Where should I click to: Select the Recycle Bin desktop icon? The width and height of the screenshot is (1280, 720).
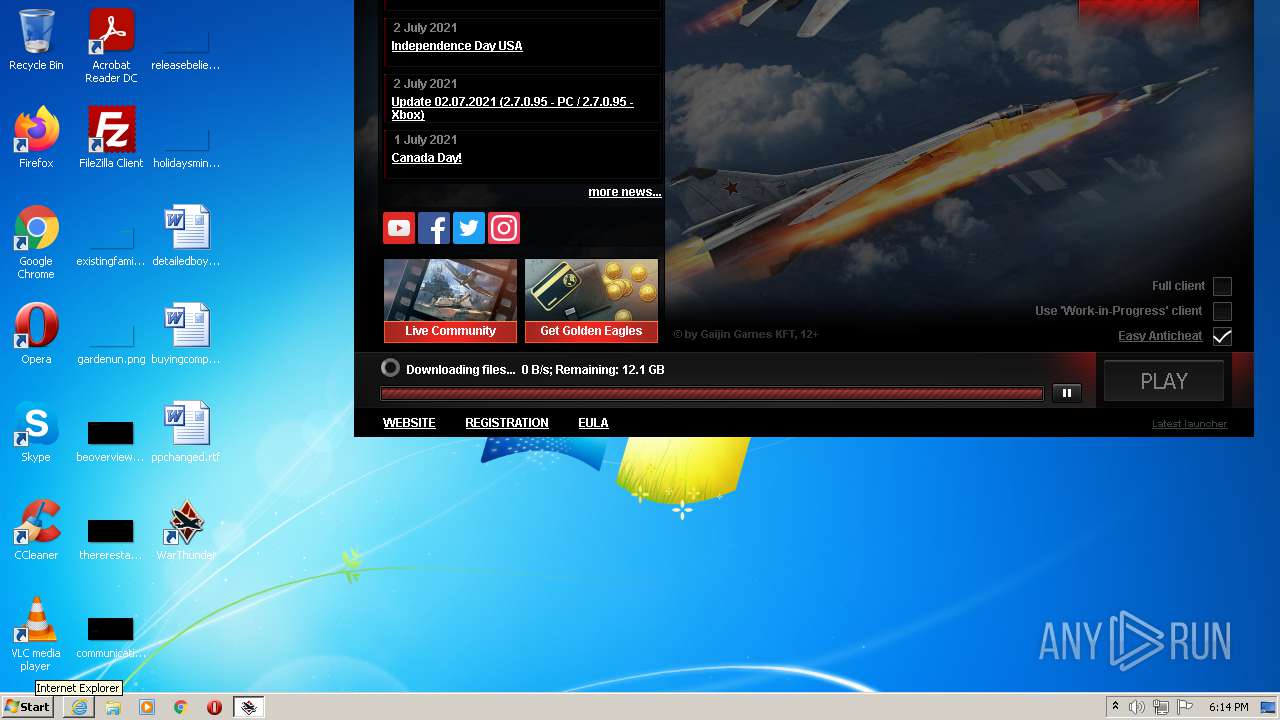(36, 40)
